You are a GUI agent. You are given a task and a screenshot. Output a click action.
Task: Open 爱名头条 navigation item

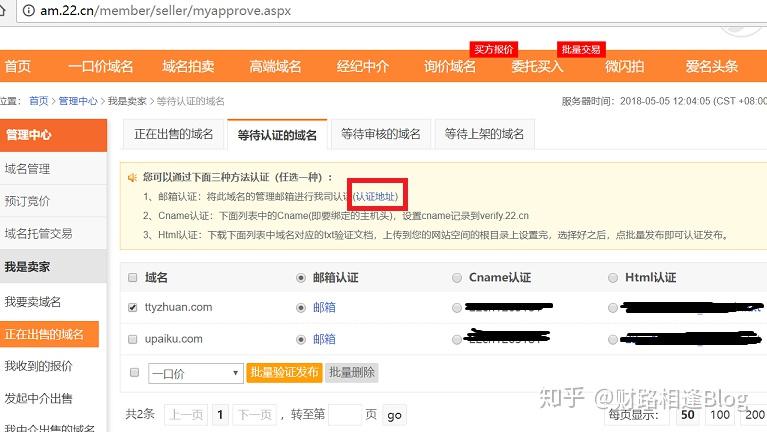click(x=712, y=66)
